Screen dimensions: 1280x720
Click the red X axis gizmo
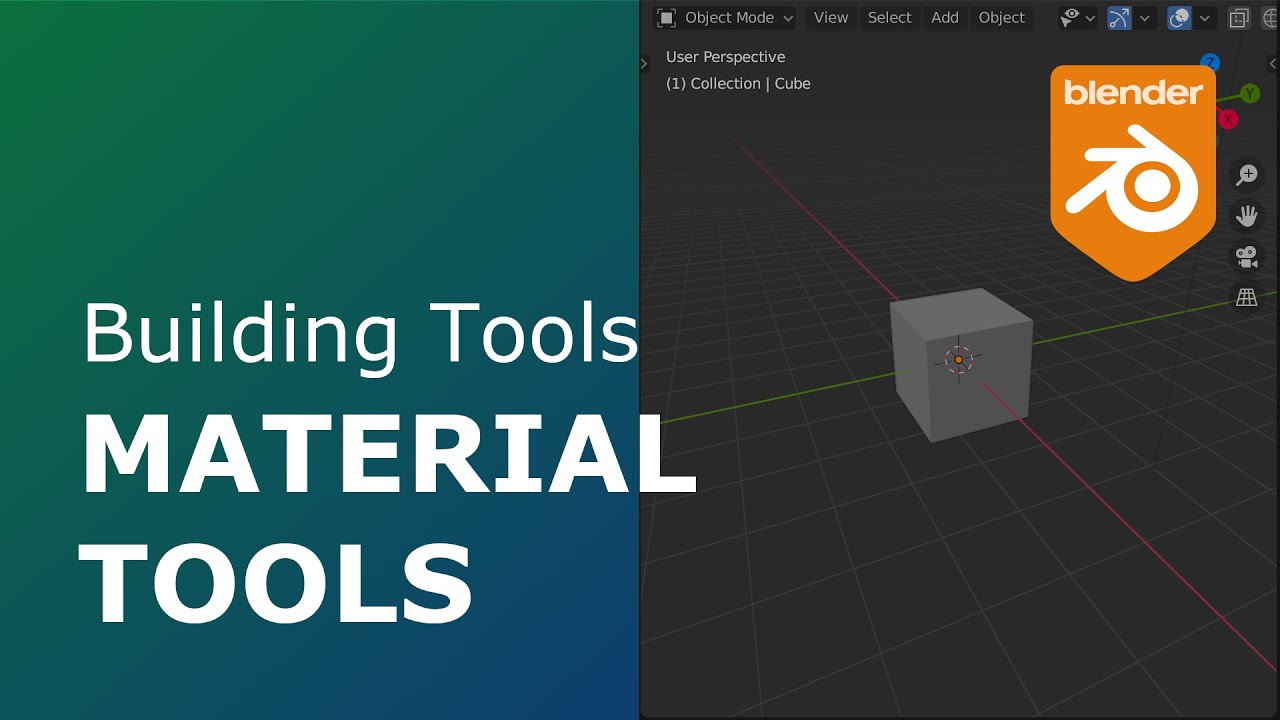[1228, 119]
